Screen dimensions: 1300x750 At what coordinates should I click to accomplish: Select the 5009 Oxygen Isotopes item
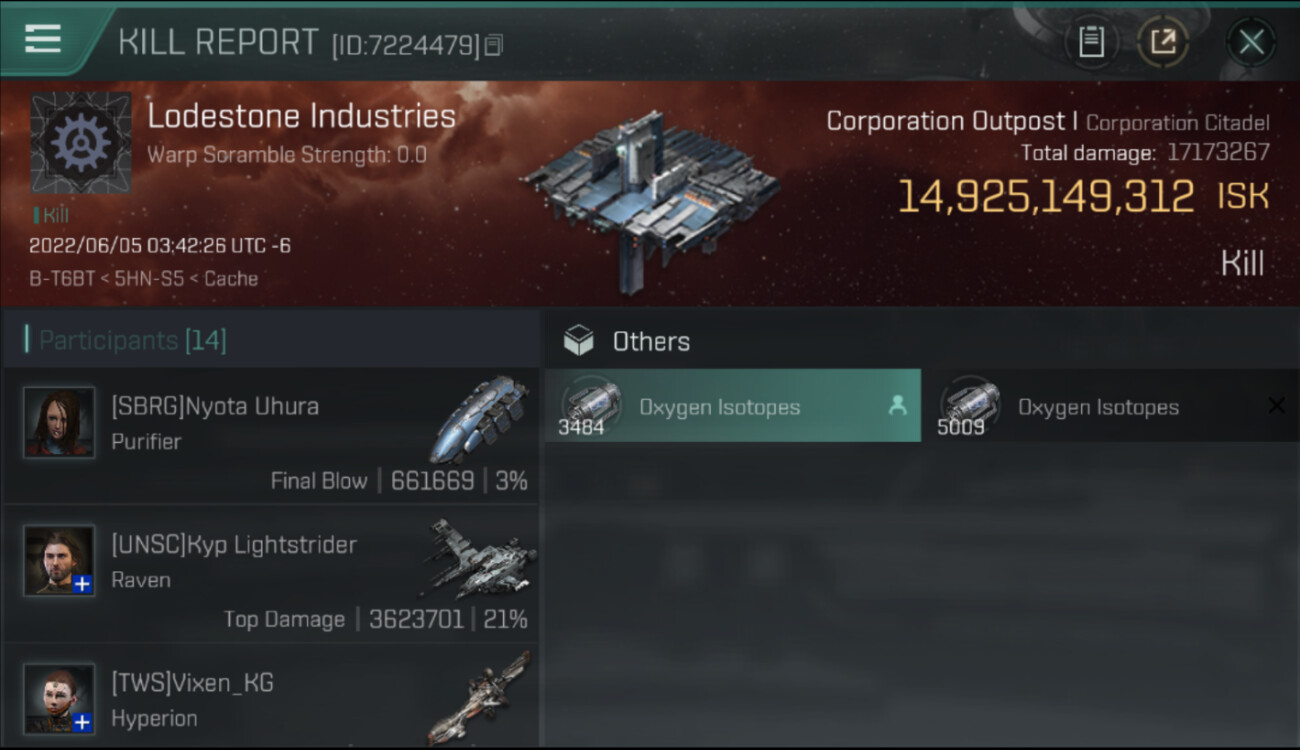click(x=1098, y=406)
